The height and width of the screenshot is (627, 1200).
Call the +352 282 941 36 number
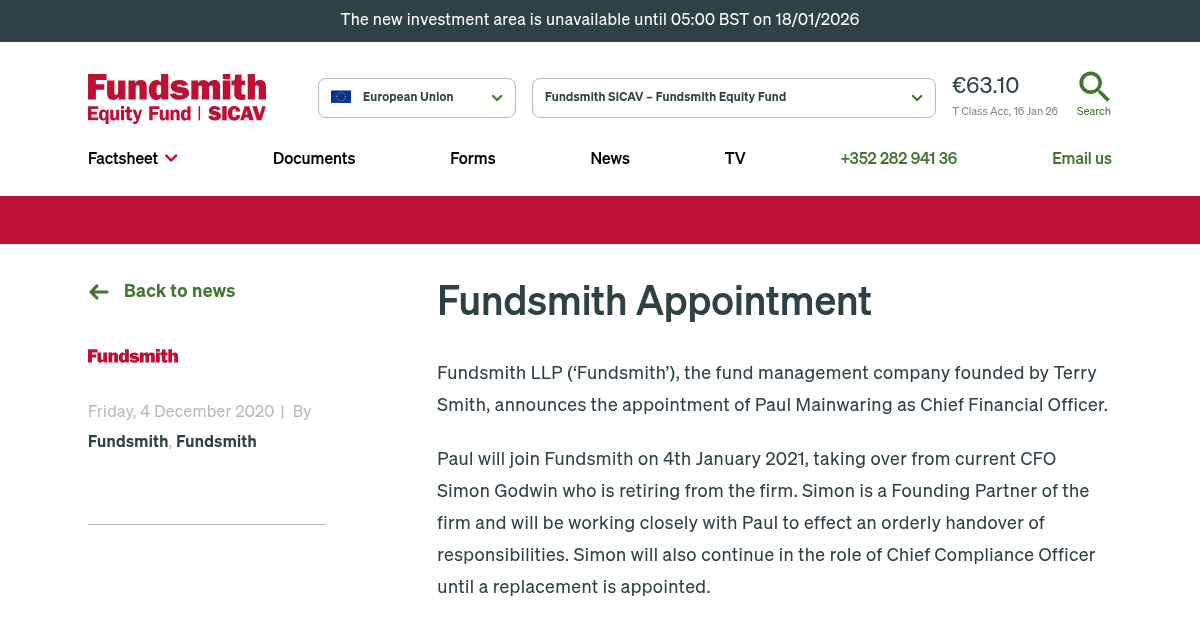898,158
